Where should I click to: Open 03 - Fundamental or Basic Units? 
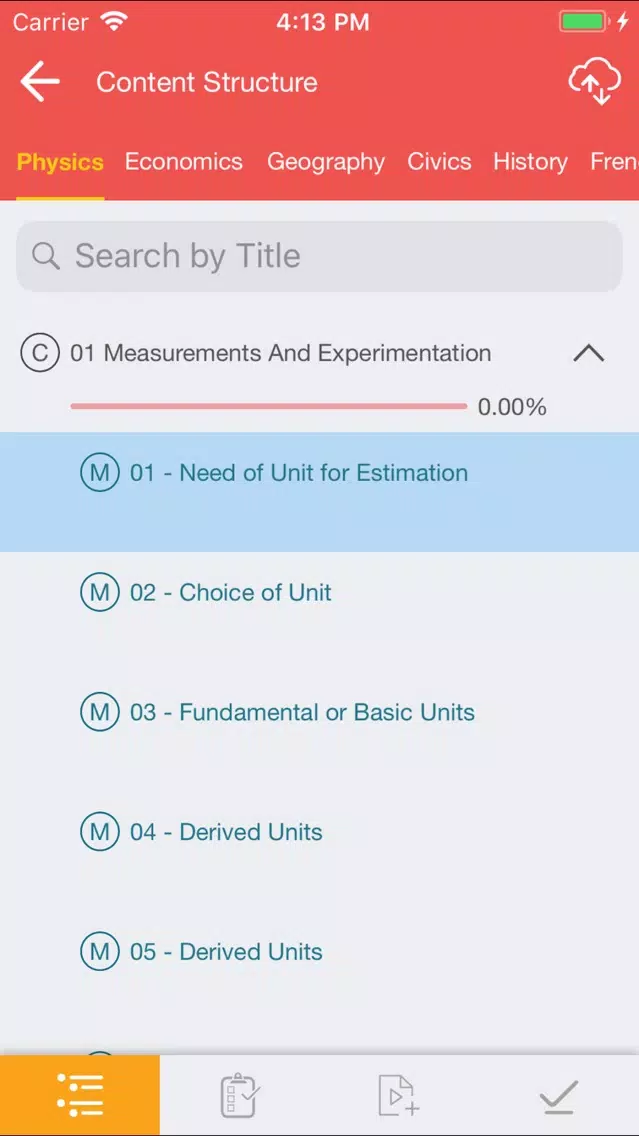[320, 712]
